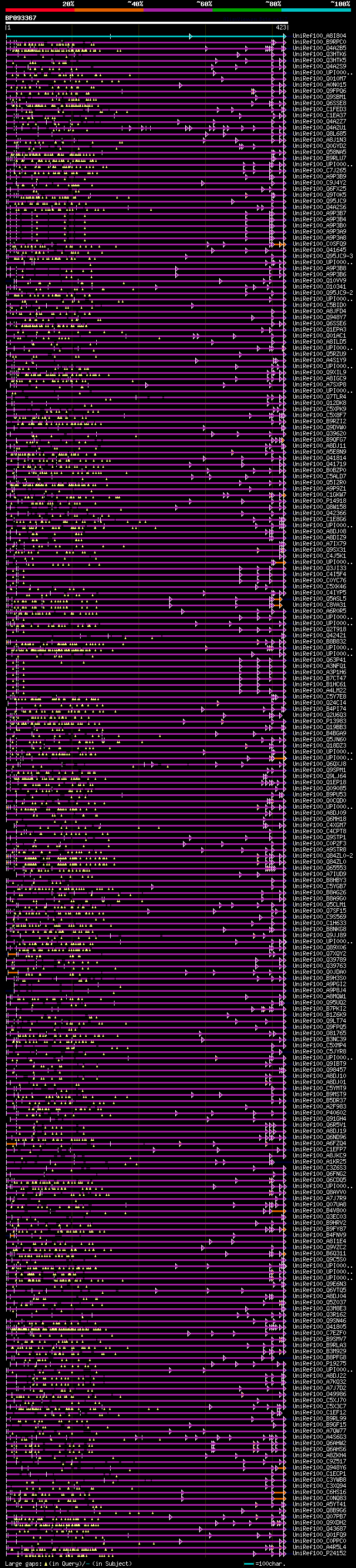Click the label UniRef100_Q84ZL0-2
356x1568 pixels.
[323, 856]
